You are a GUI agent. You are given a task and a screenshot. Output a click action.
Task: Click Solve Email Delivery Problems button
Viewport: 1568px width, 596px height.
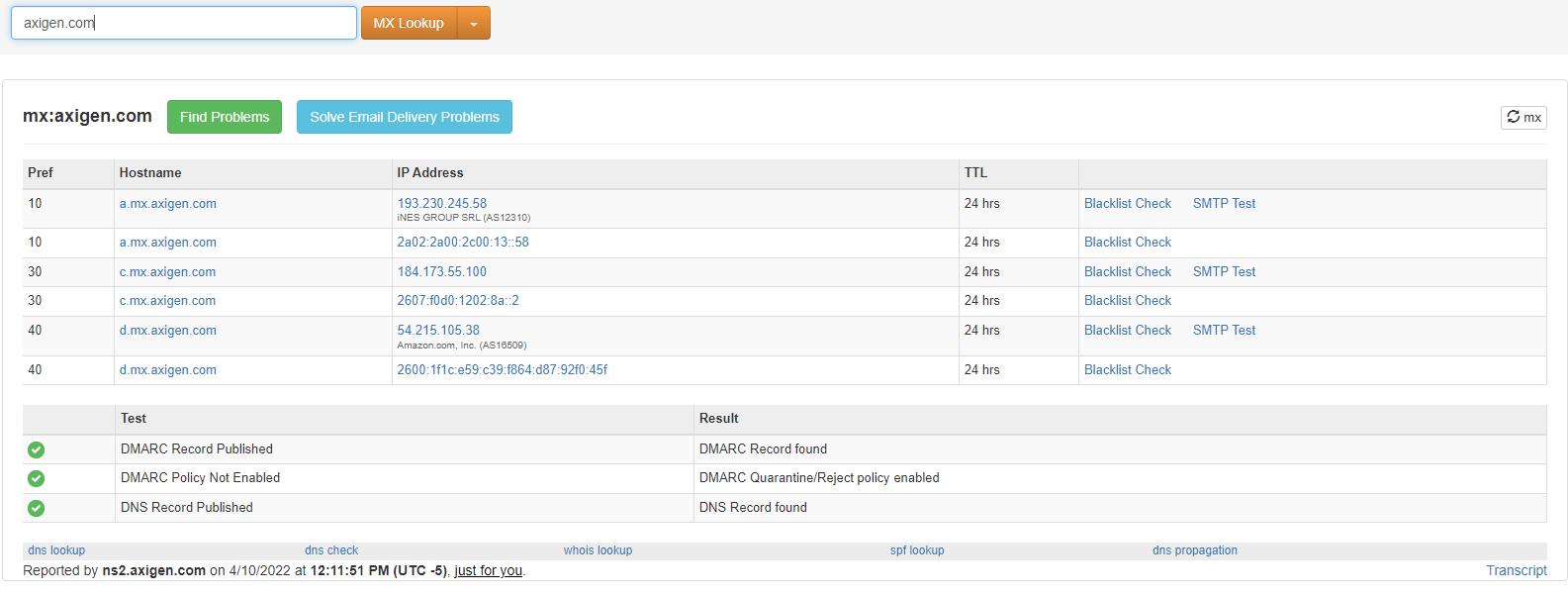point(405,117)
